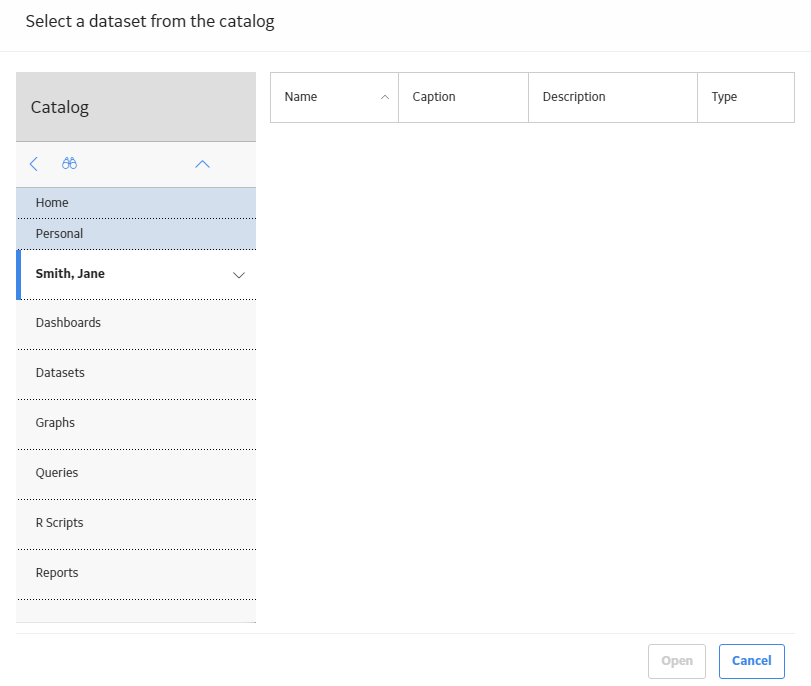Click the Open button
The width and height of the screenshot is (811, 686).
pos(677,661)
